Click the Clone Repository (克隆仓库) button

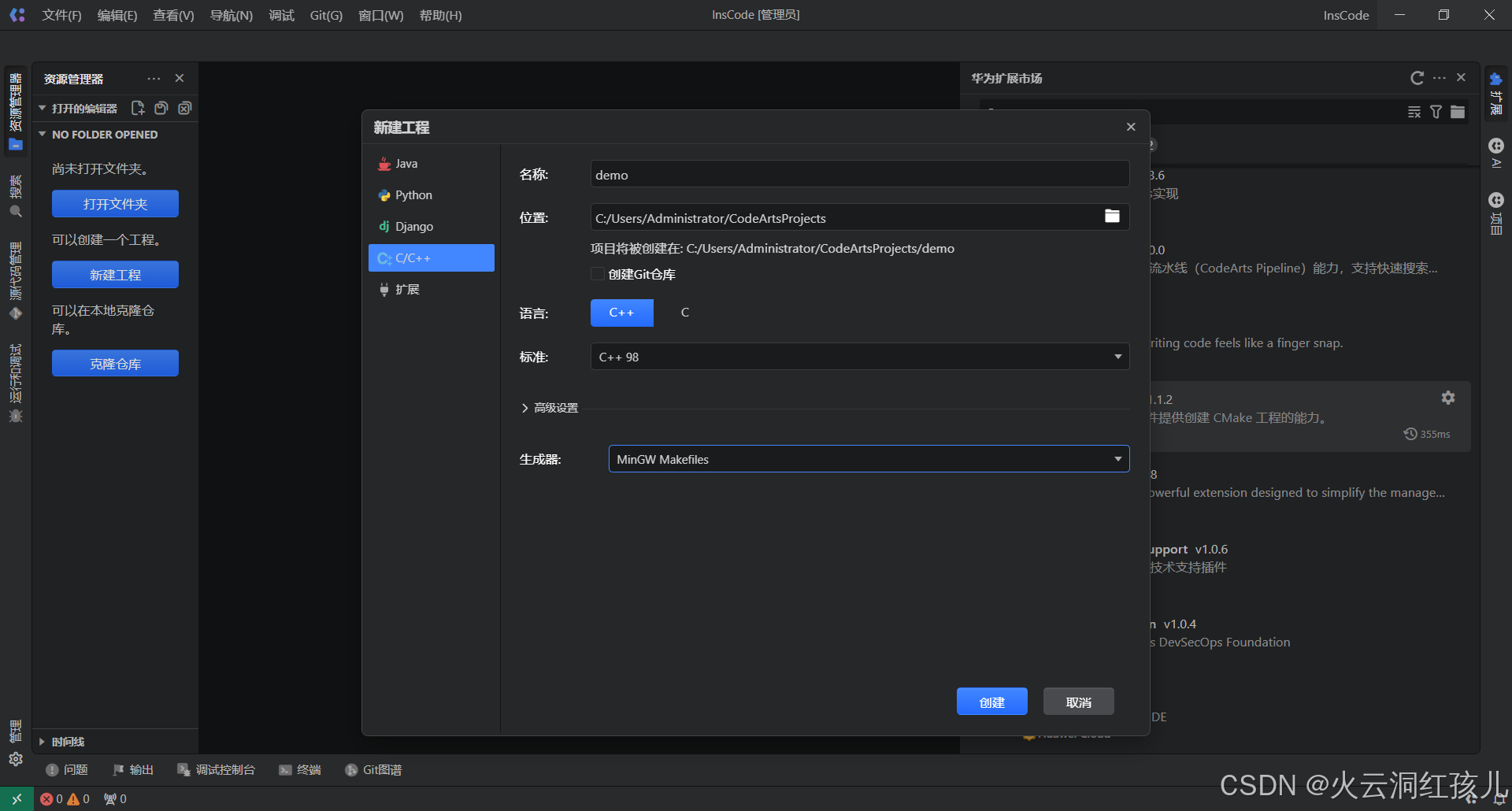coord(115,364)
